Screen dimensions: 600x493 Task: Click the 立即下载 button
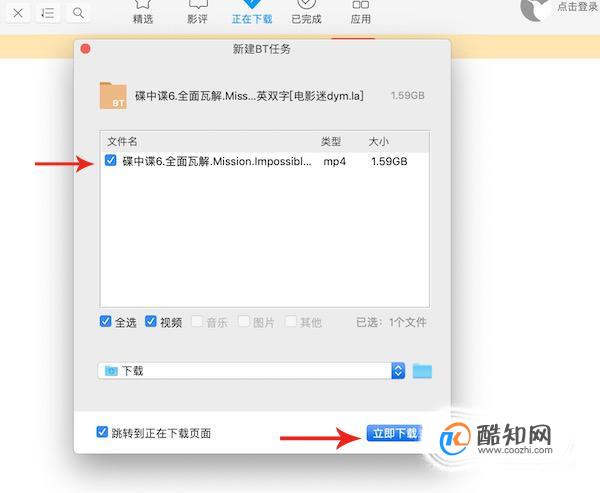[x=395, y=433]
